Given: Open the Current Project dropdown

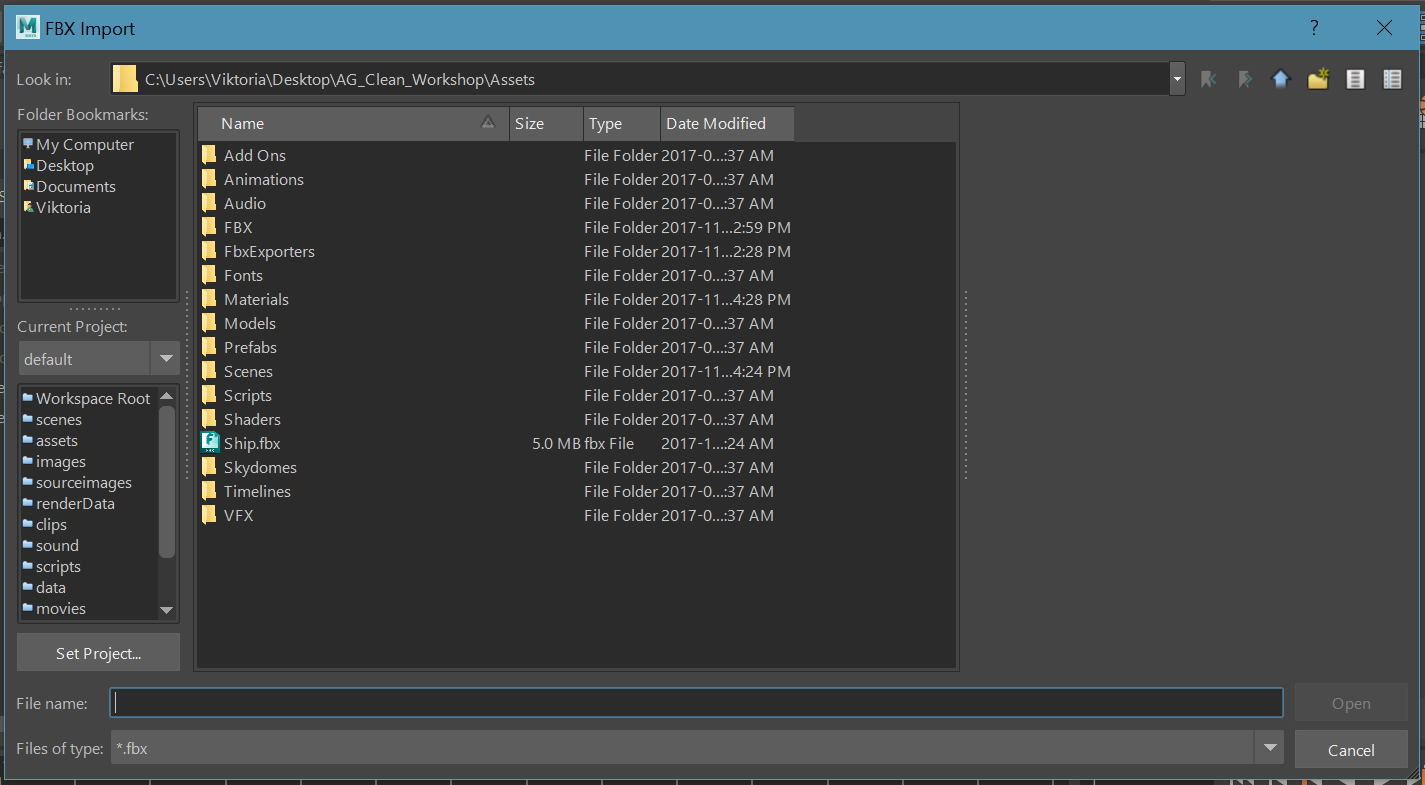Looking at the screenshot, I should point(165,358).
